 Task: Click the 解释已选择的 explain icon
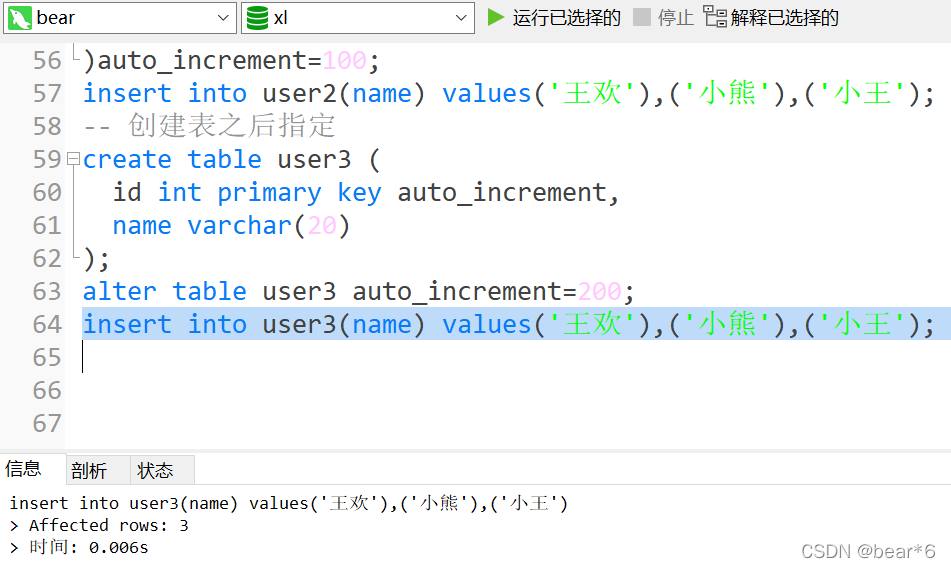(x=715, y=16)
